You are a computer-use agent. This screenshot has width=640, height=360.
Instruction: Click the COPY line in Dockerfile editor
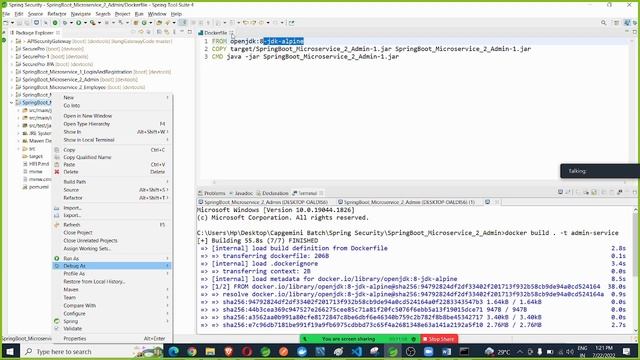[371, 49]
